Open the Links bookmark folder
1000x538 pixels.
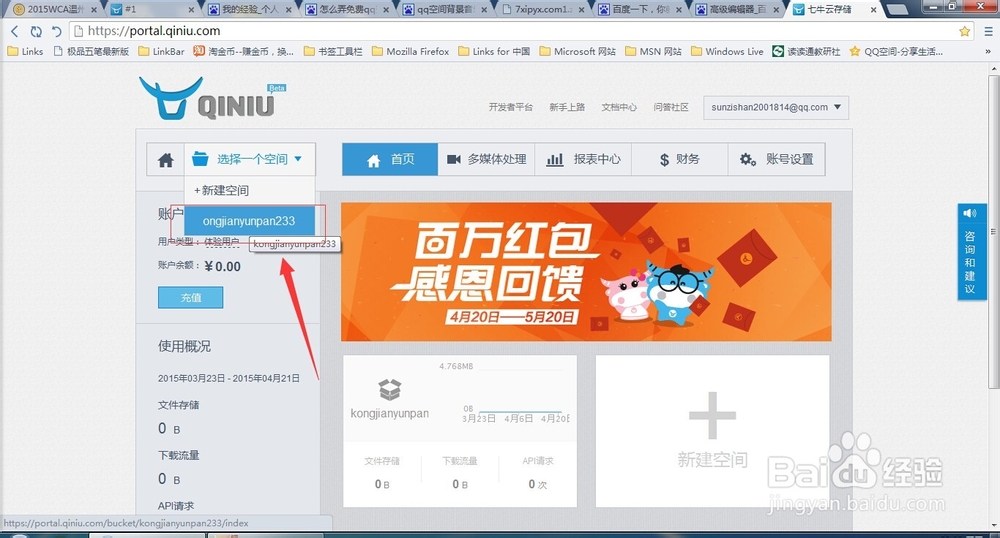click(26, 52)
